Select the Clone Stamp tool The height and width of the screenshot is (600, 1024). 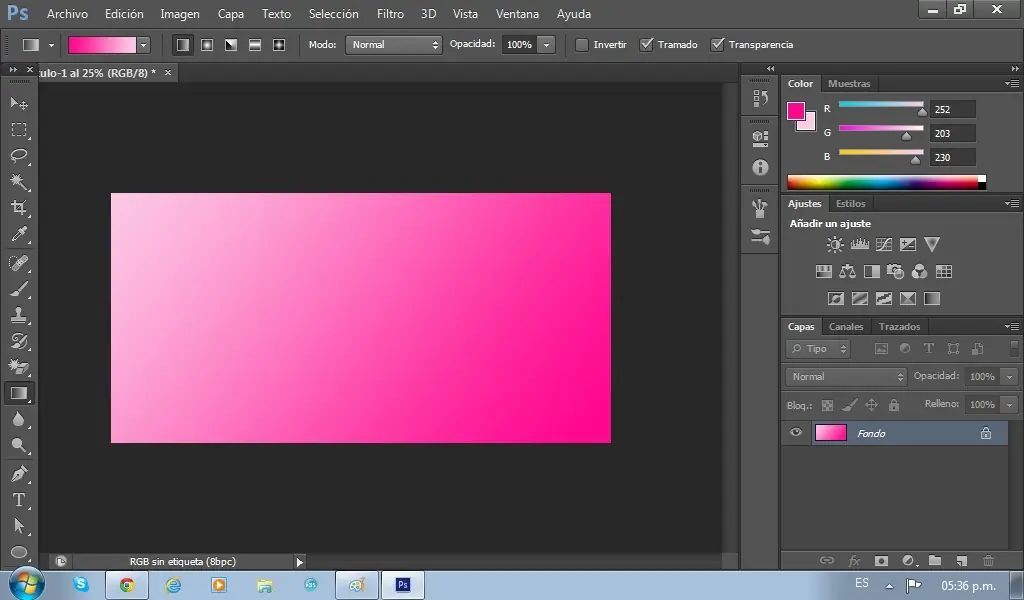[19, 315]
